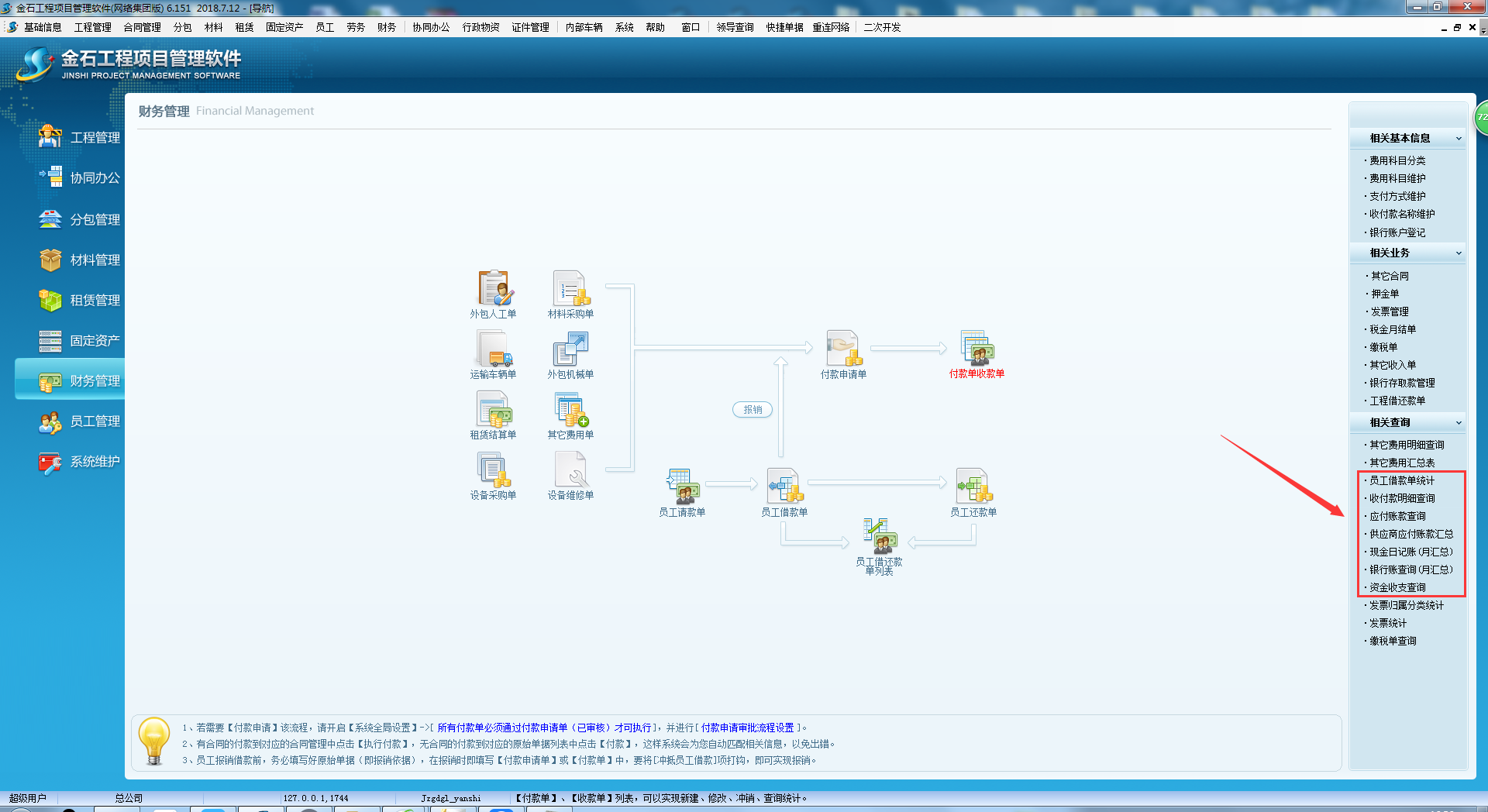Screen dimensions: 1488x812
Task: Open the 付款申请审批流程设置 link
Action: [x=747, y=728]
